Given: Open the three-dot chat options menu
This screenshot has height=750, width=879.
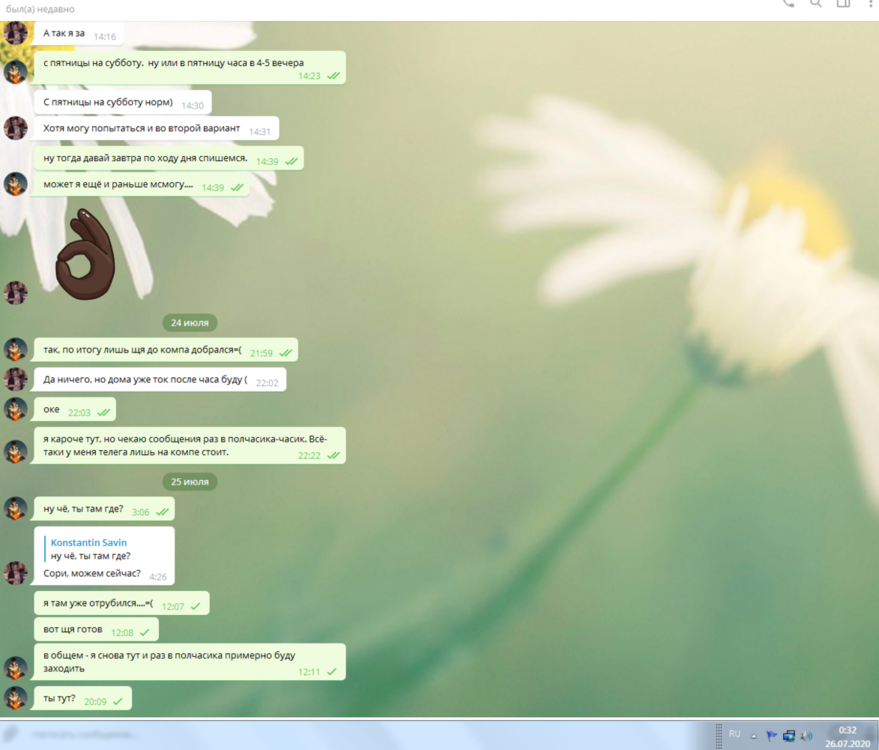Looking at the screenshot, I should coord(869,4).
